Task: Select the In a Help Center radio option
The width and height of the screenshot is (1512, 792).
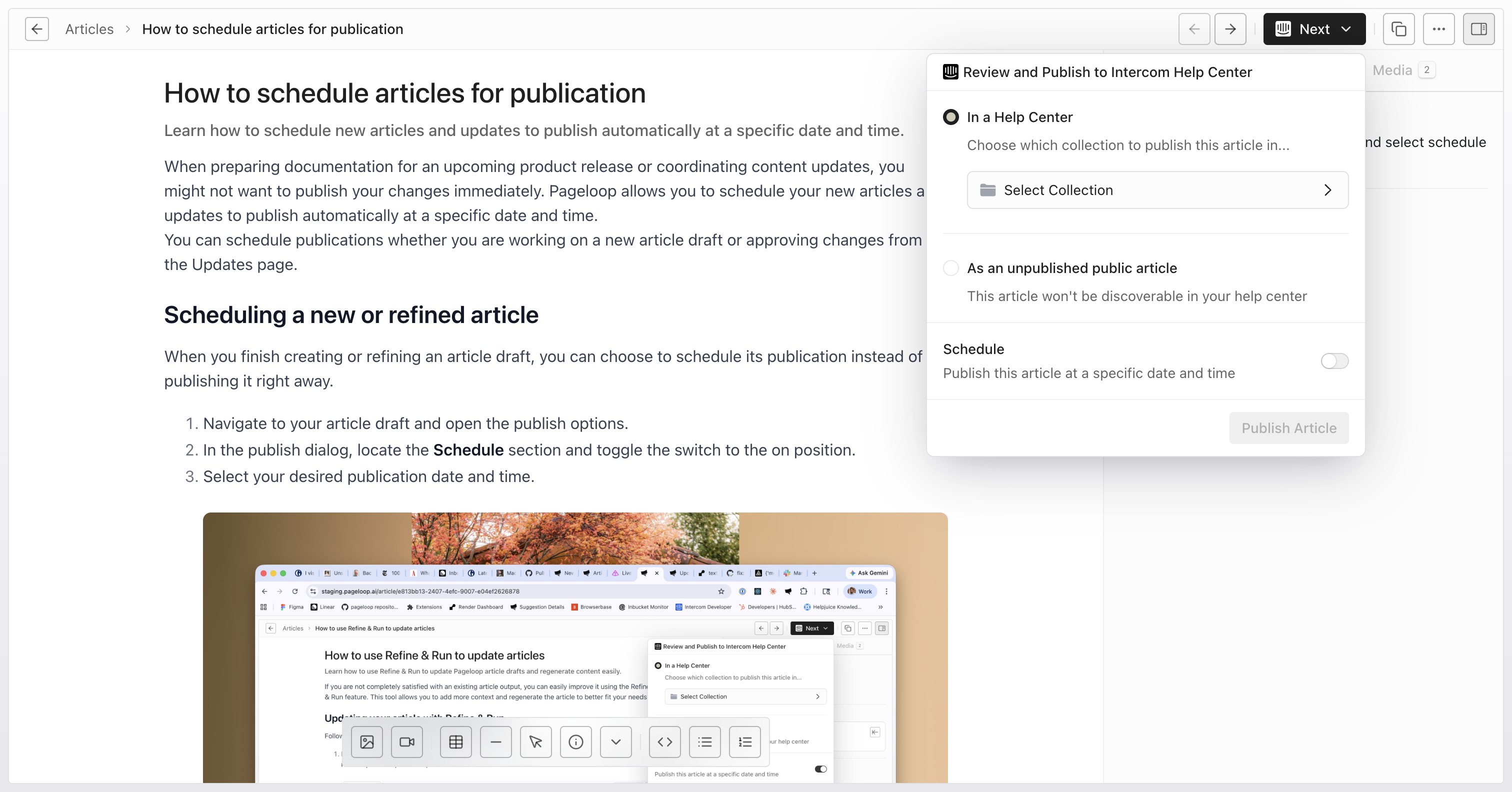Action: click(951, 117)
